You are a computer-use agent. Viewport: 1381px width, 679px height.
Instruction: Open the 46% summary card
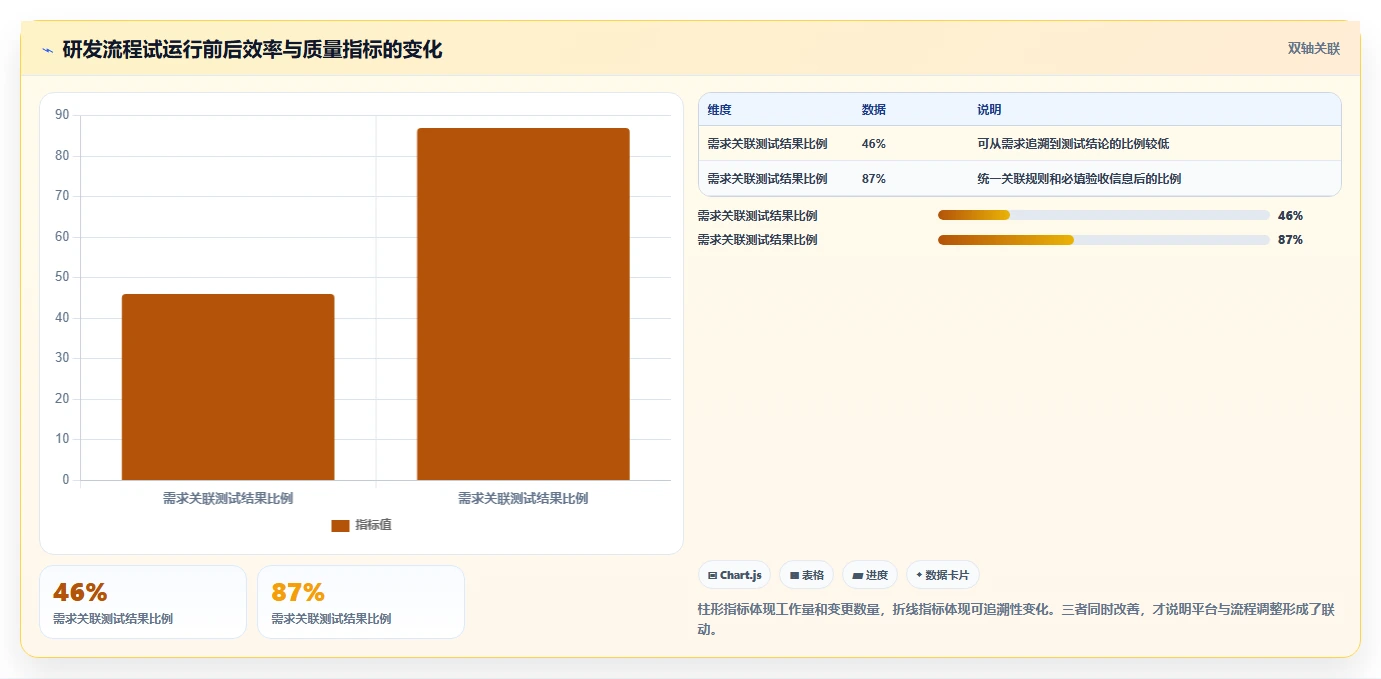pos(143,602)
